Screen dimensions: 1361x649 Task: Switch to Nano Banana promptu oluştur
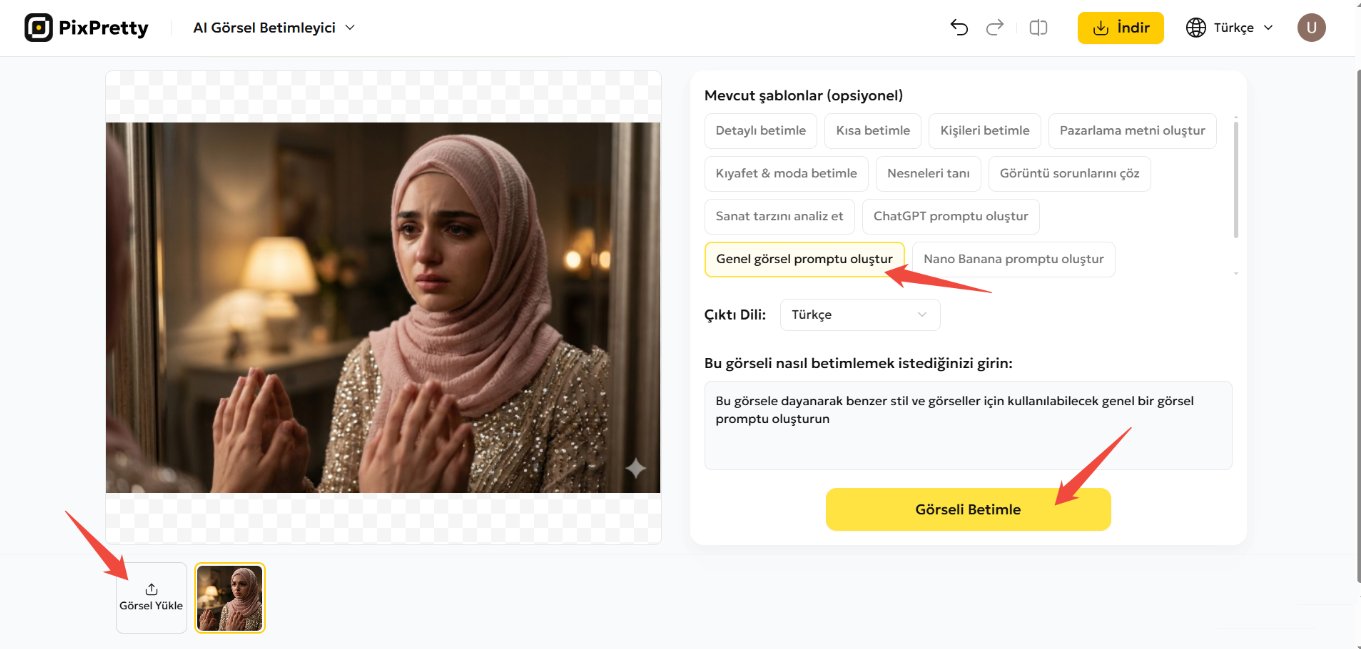point(1013,258)
